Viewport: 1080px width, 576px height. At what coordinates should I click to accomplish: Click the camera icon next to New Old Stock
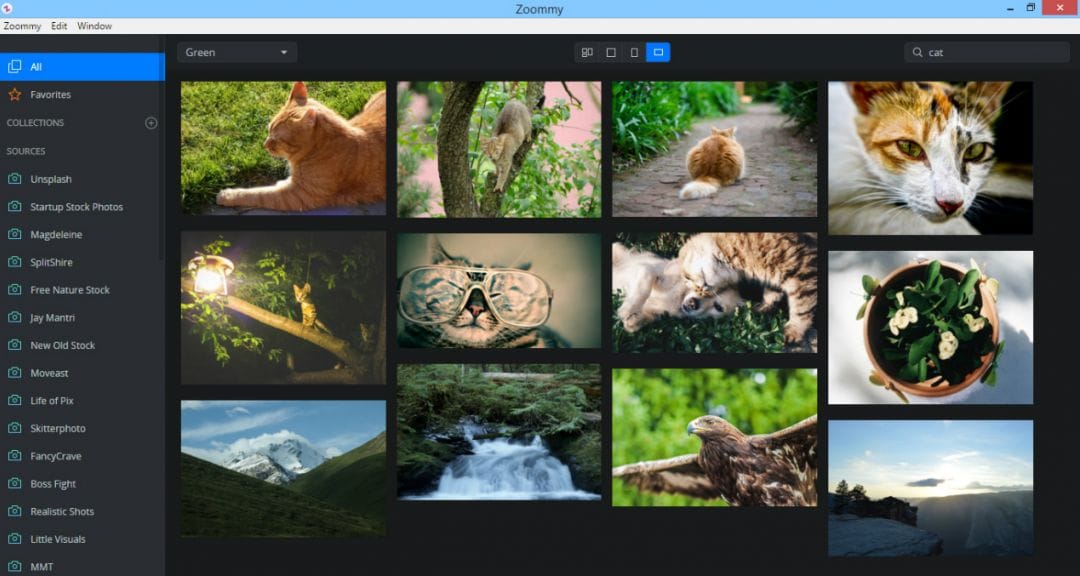[x=14, y=345]
